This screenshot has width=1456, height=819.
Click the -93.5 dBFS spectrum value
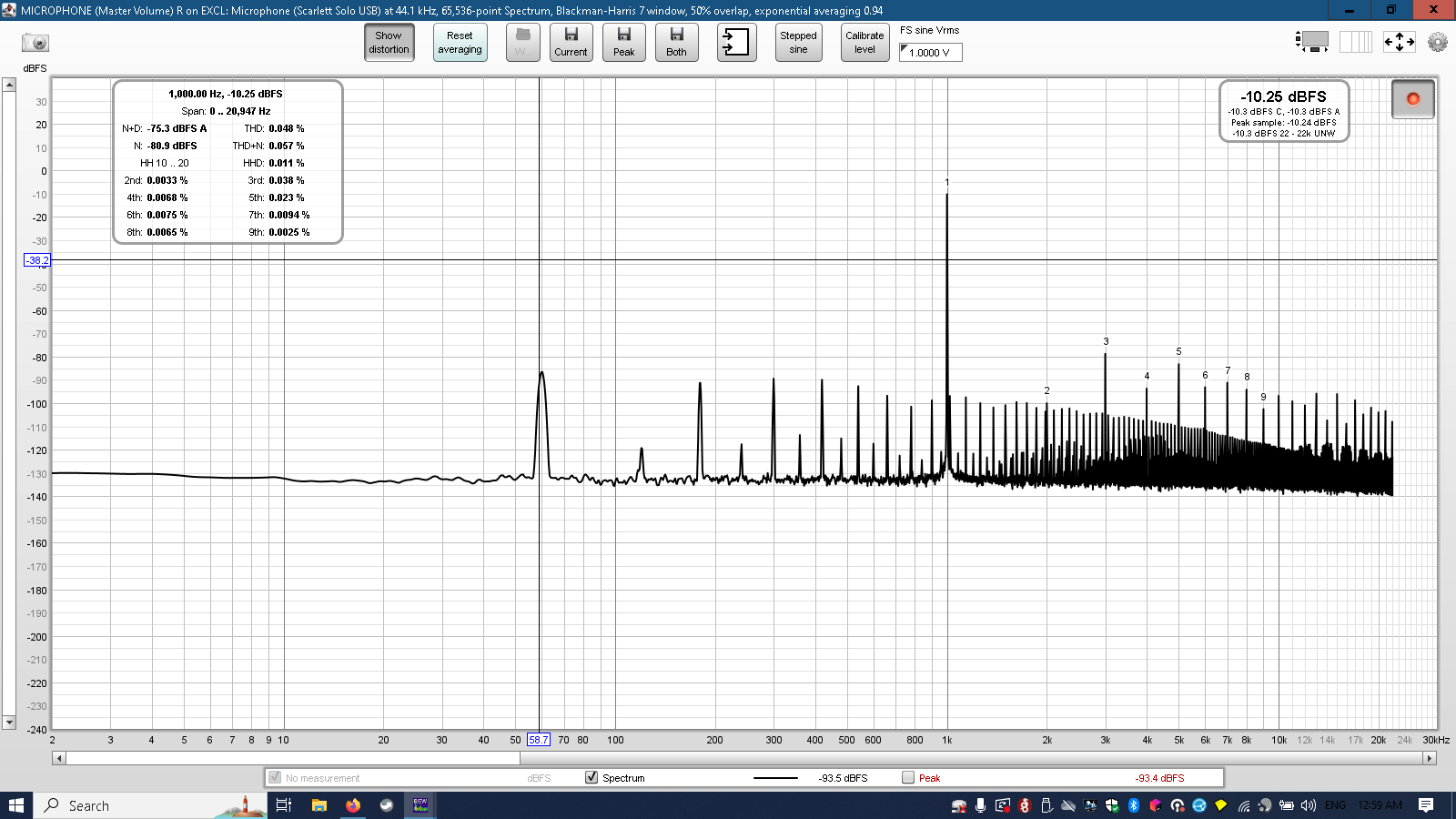[843, 778]
